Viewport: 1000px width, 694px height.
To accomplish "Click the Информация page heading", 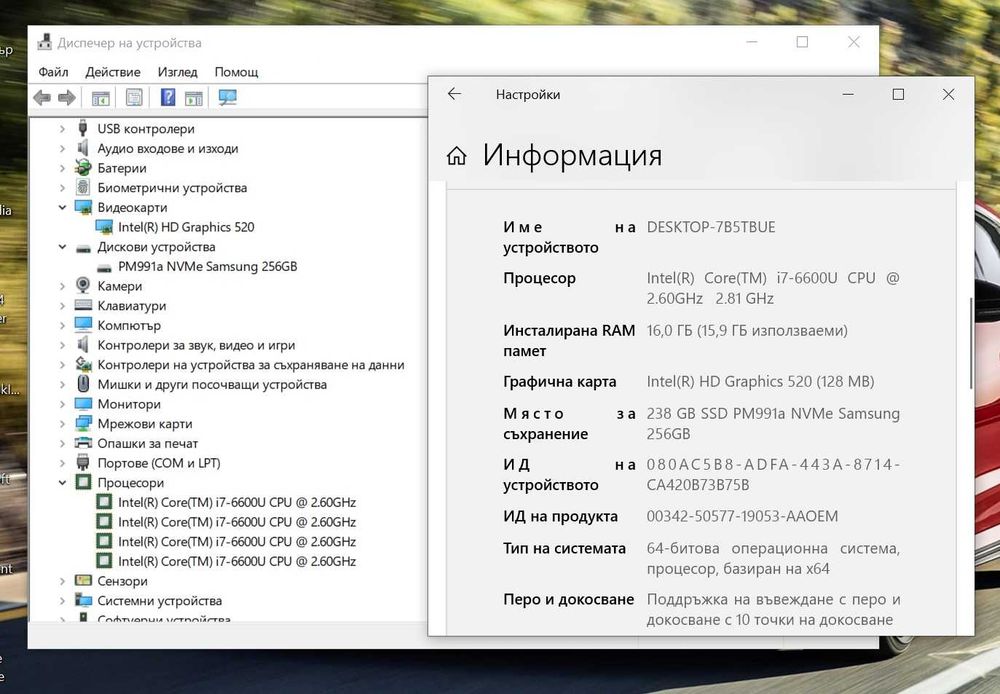I will (x=572, y=155).
